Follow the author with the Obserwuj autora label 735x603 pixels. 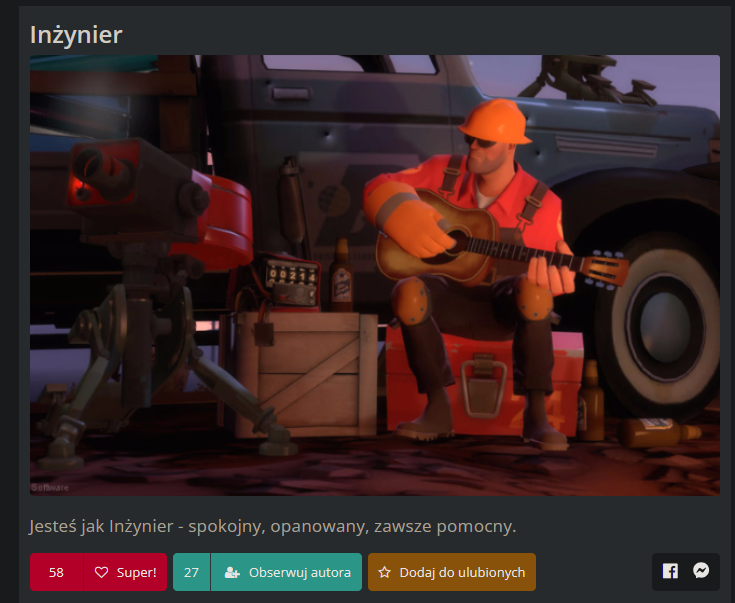[299, 573]
